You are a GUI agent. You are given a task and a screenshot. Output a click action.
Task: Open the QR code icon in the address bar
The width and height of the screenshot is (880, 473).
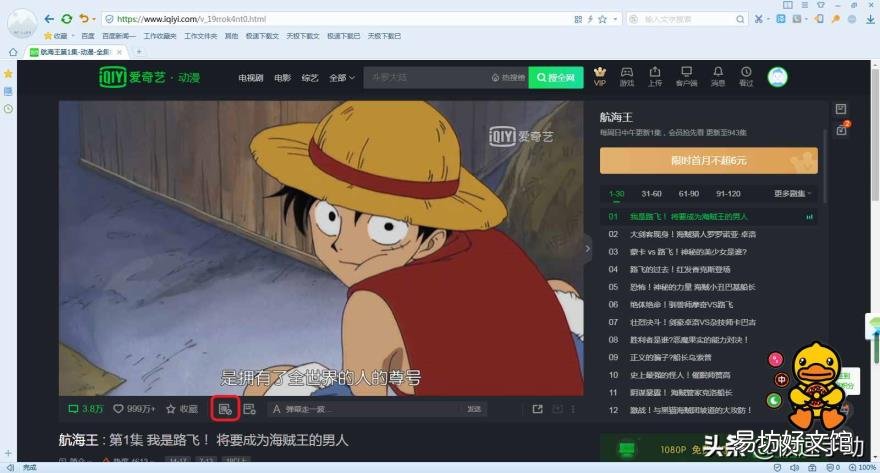[578, 19]
